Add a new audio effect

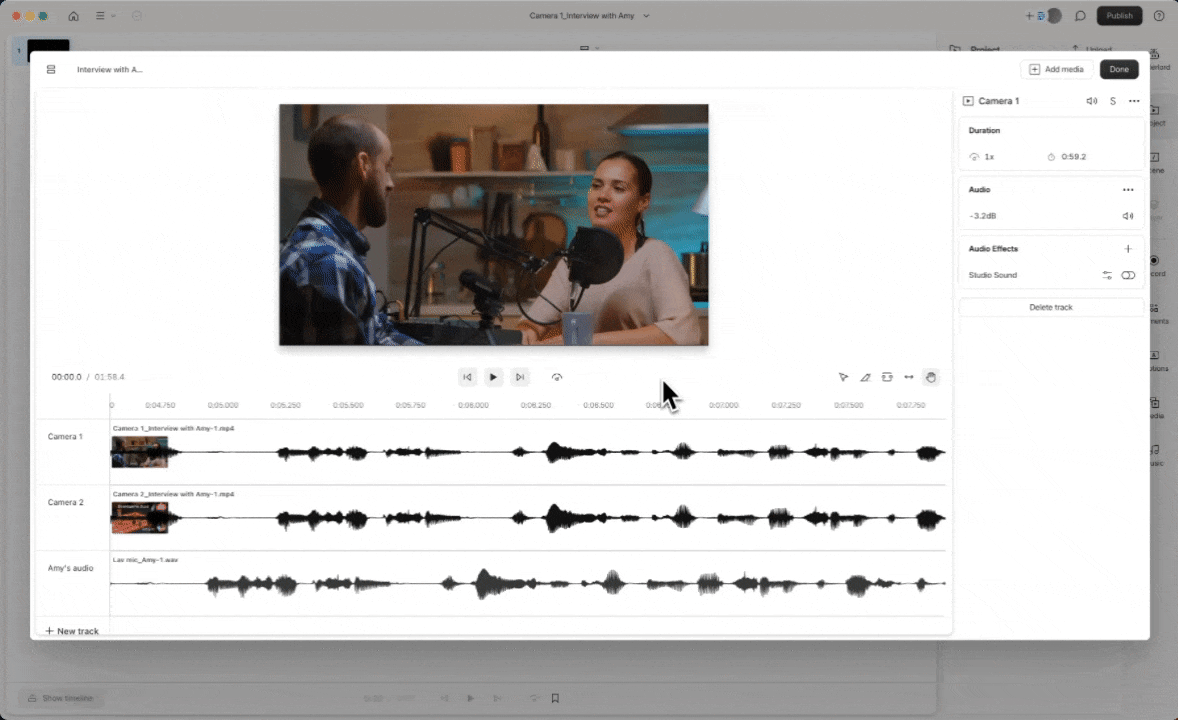1128,248
